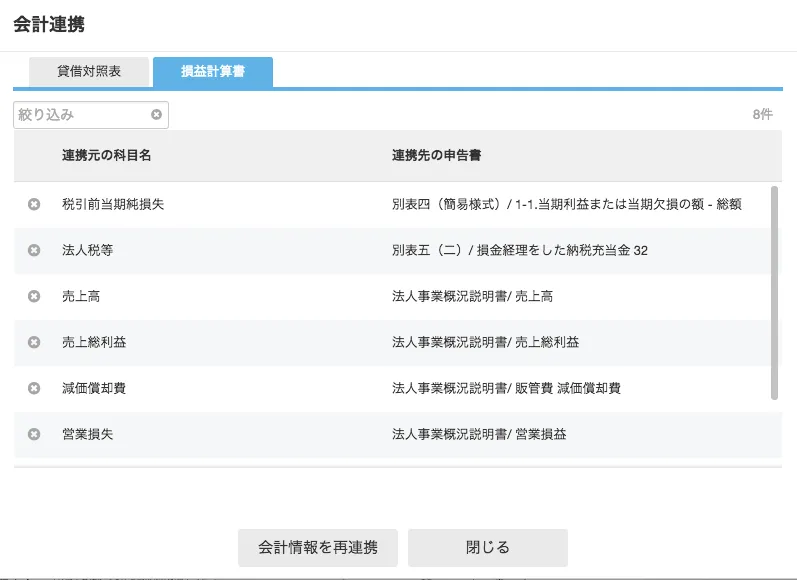Remove the 売上高 linkage entry

(33, 296)
